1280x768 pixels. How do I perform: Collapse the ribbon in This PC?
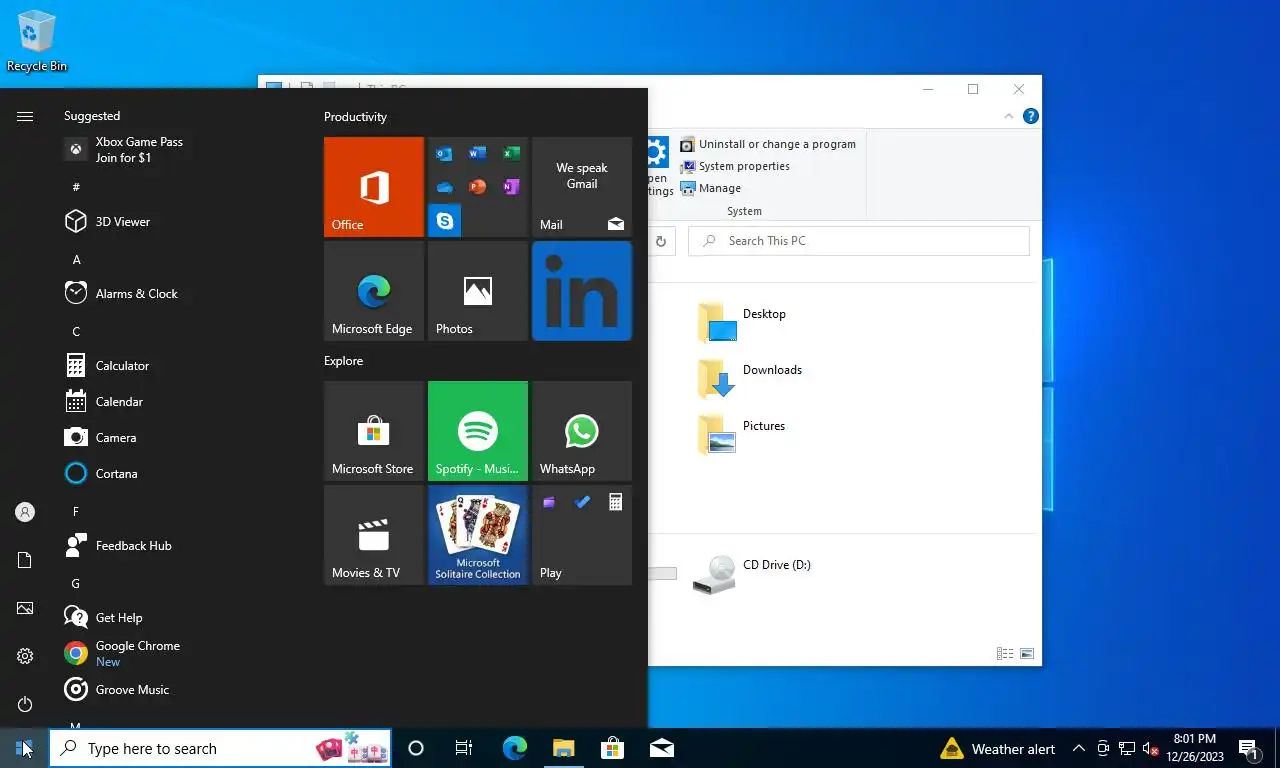point(1009,116)
